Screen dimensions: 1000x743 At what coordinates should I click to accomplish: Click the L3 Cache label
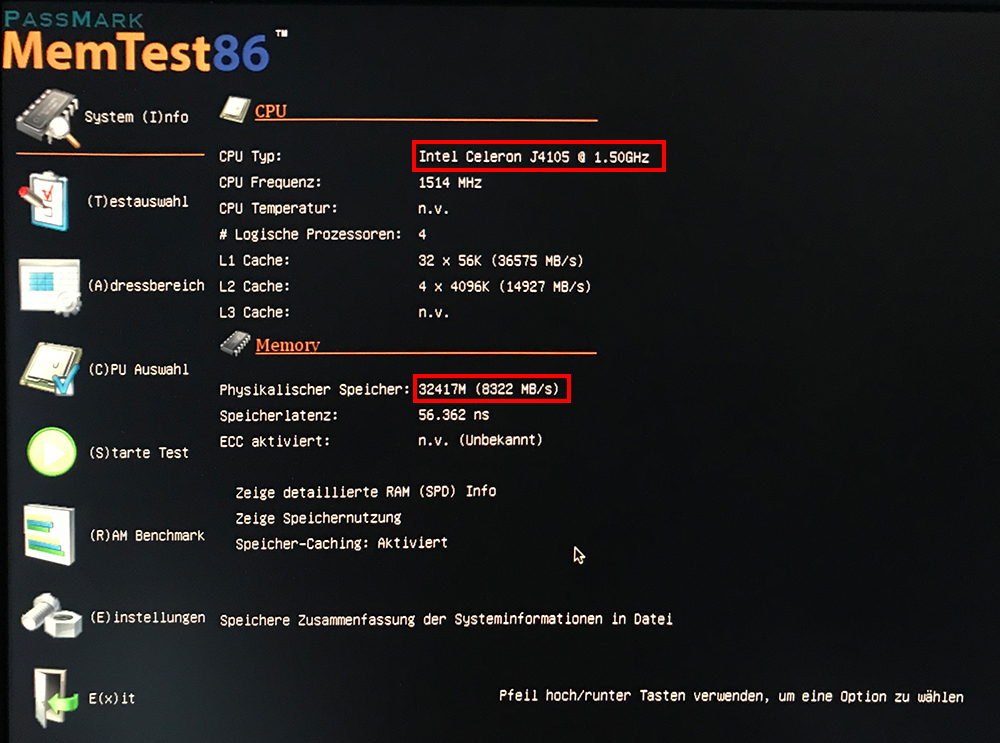(x=254, y=313)
